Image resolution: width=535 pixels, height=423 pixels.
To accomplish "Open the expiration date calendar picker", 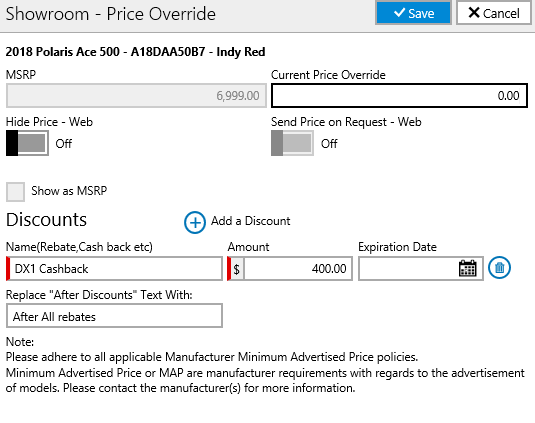I will pyautogui.click(x=467, y=268).
